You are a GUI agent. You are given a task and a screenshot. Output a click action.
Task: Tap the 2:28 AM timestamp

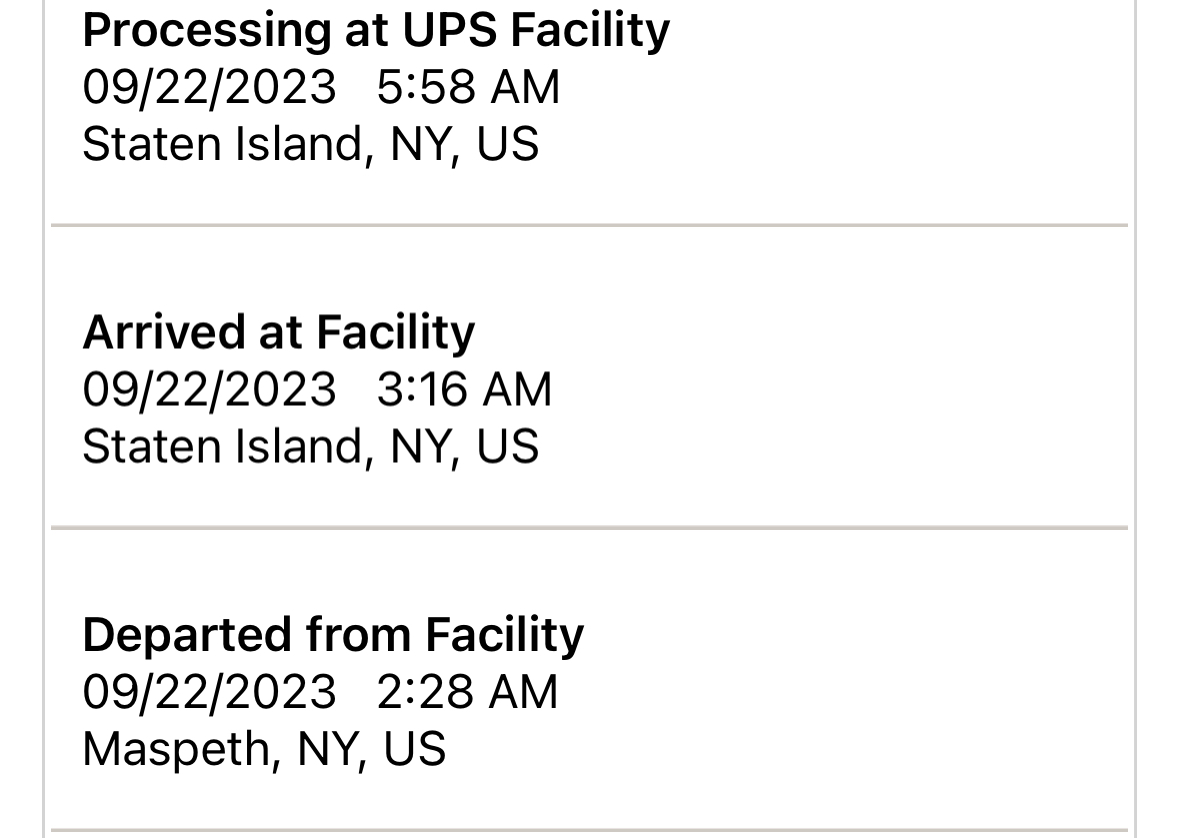[x=468, y=692]
